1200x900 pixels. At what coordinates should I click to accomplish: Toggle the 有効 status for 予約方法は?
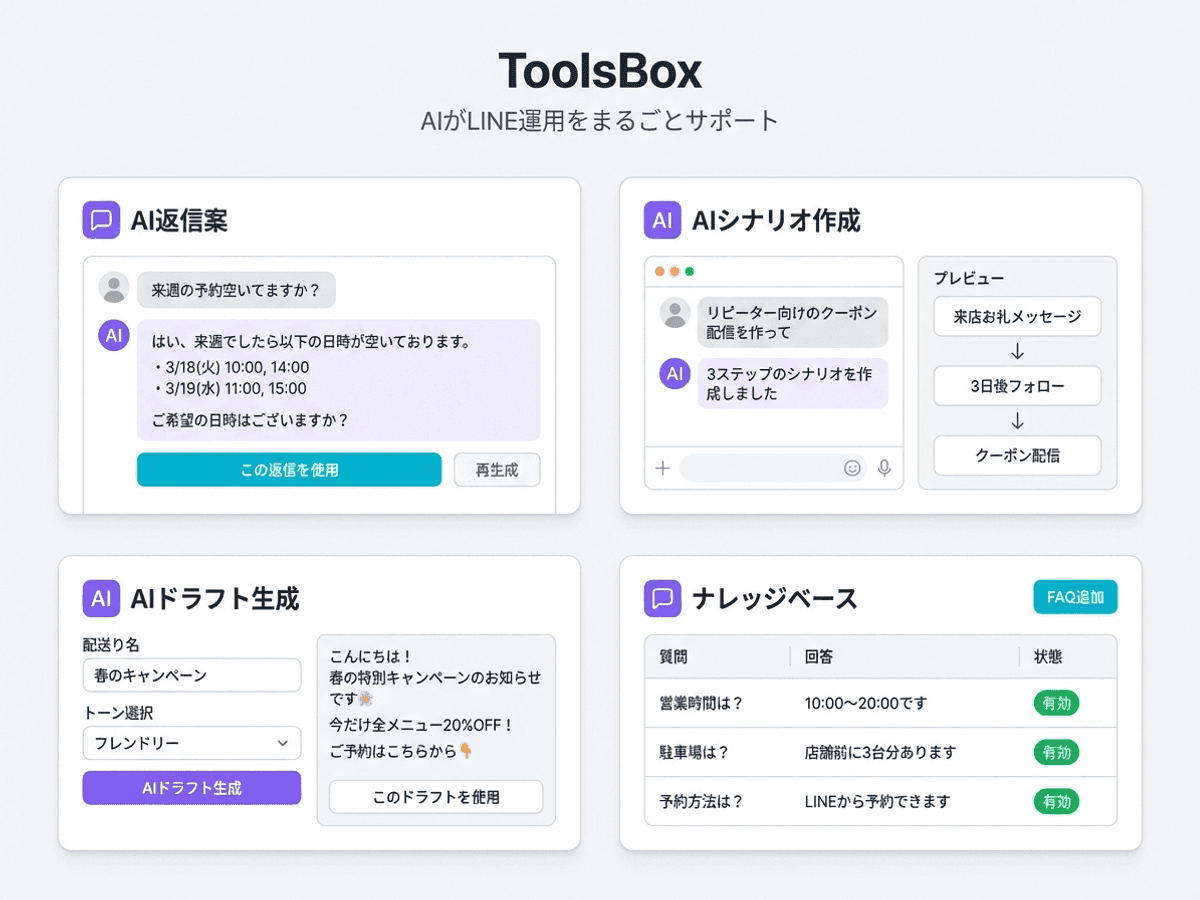click(1056, 801)
